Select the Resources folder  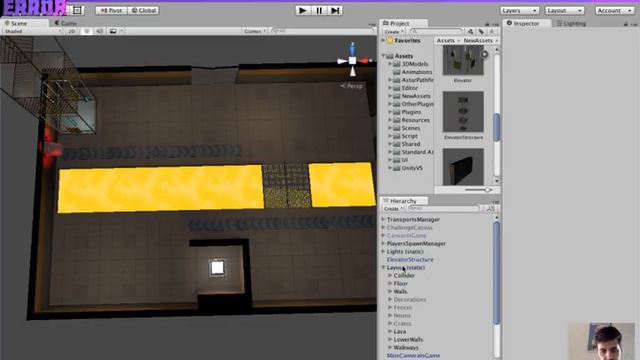tap(416, 120)
